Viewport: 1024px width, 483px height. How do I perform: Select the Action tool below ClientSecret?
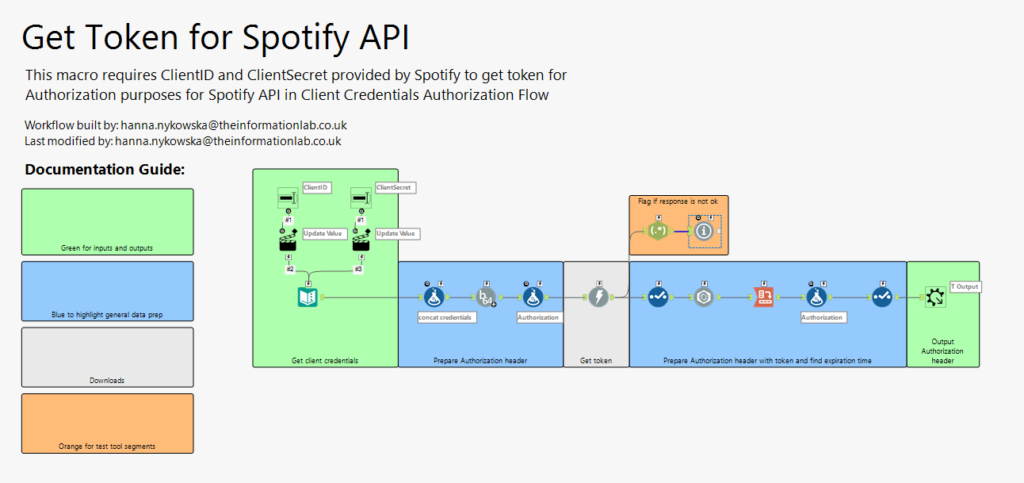coord(360,242)
